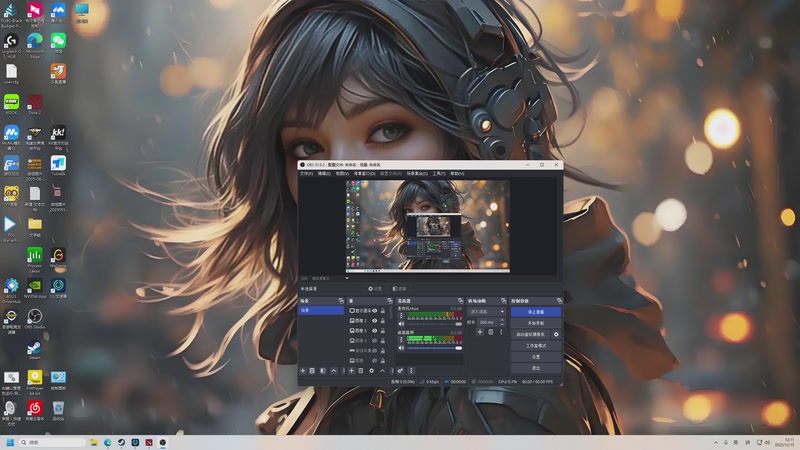Image resolution: width=800 pixels, height=450 pixels.
Task: Toggle lock on Image 5 source
Action: tap(383, 331)
